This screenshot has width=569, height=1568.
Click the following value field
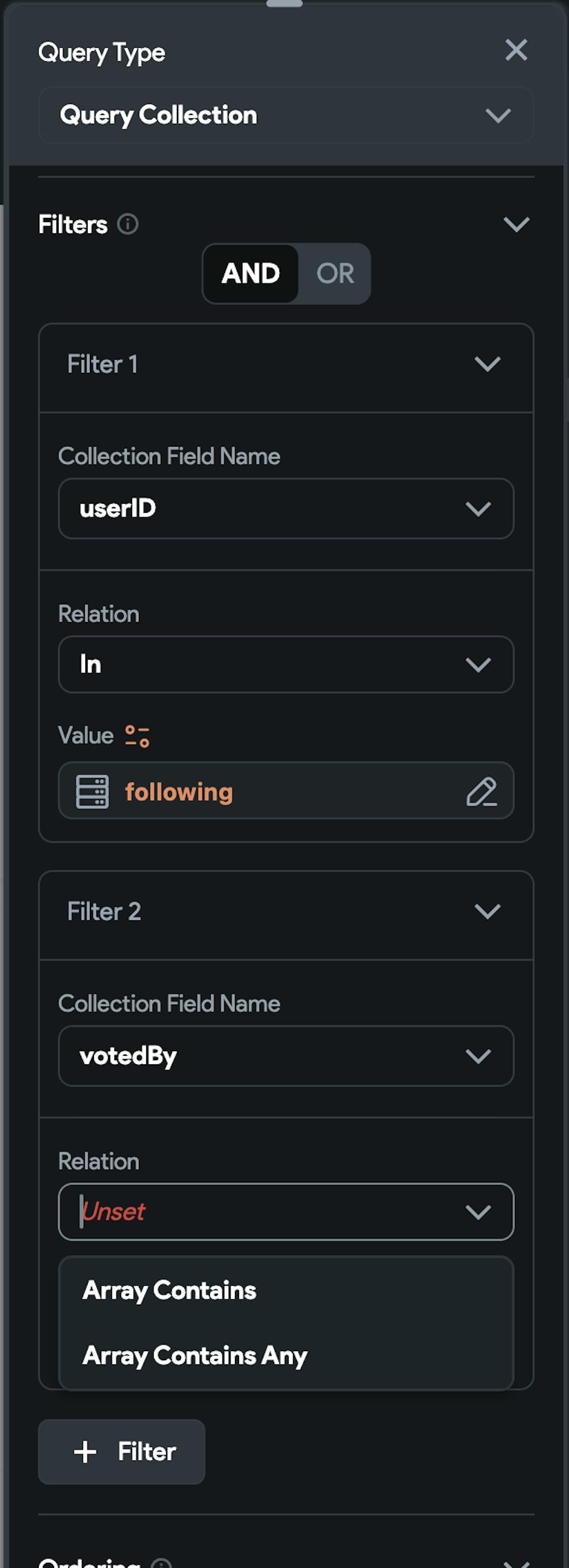(x=286, y=791)
